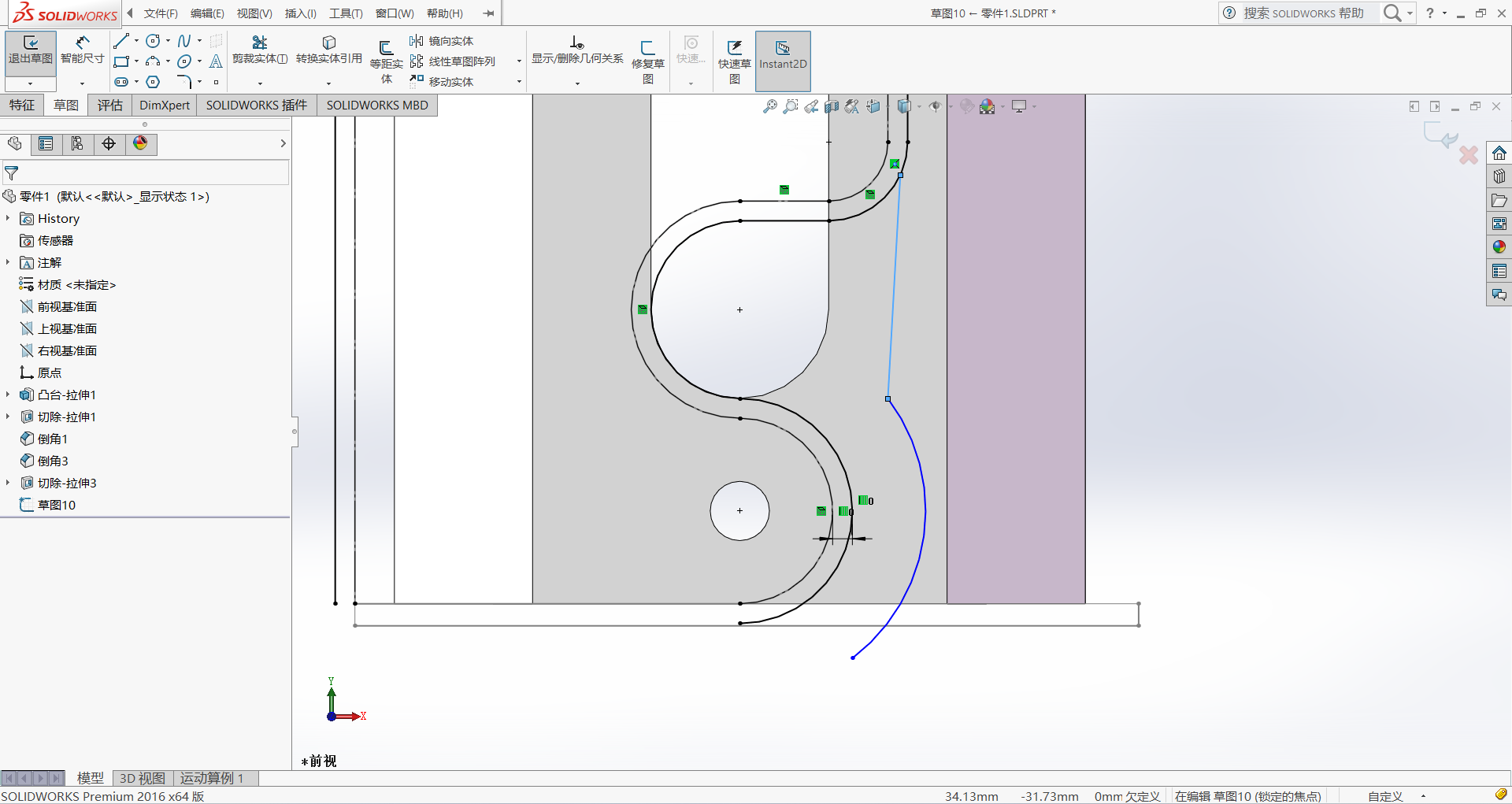Viewport: 1512px width, 804px height.
Task: Expand the History tree node
Action: pos(8,219)
